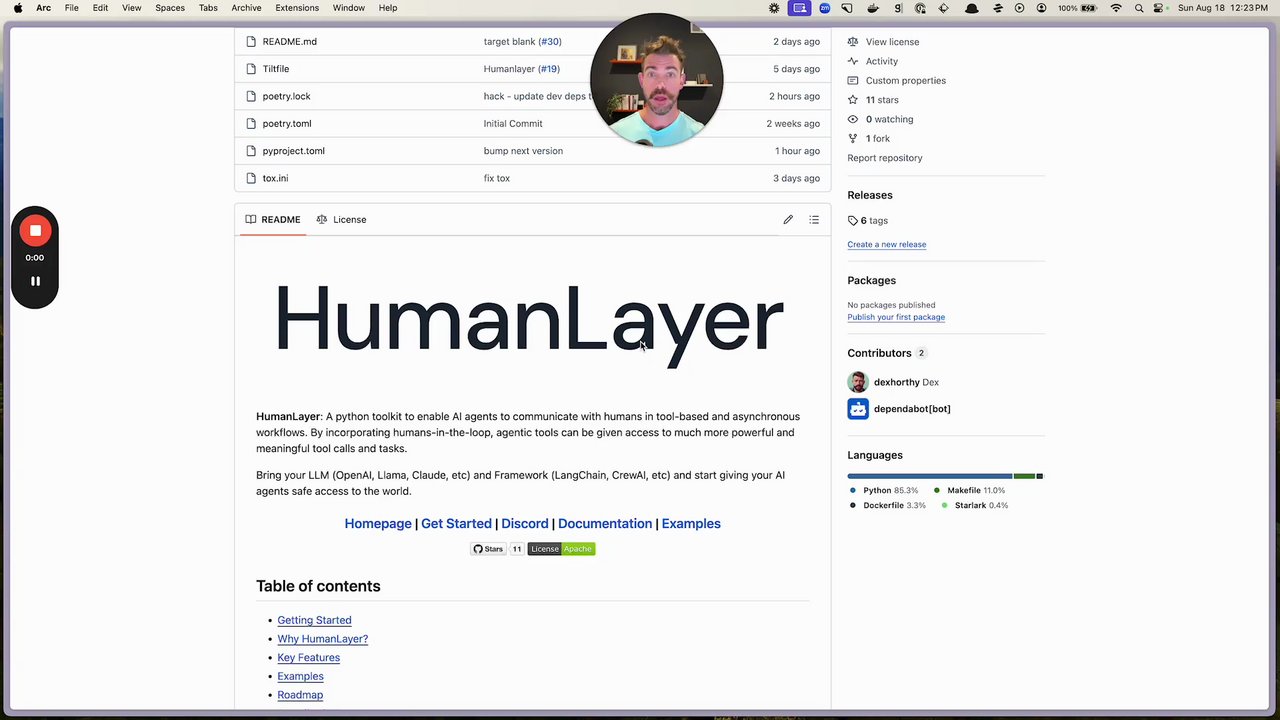Stop the screen recording with red button
The height and width of the screenshot is (720, 1280).
[x=35, y=231]
